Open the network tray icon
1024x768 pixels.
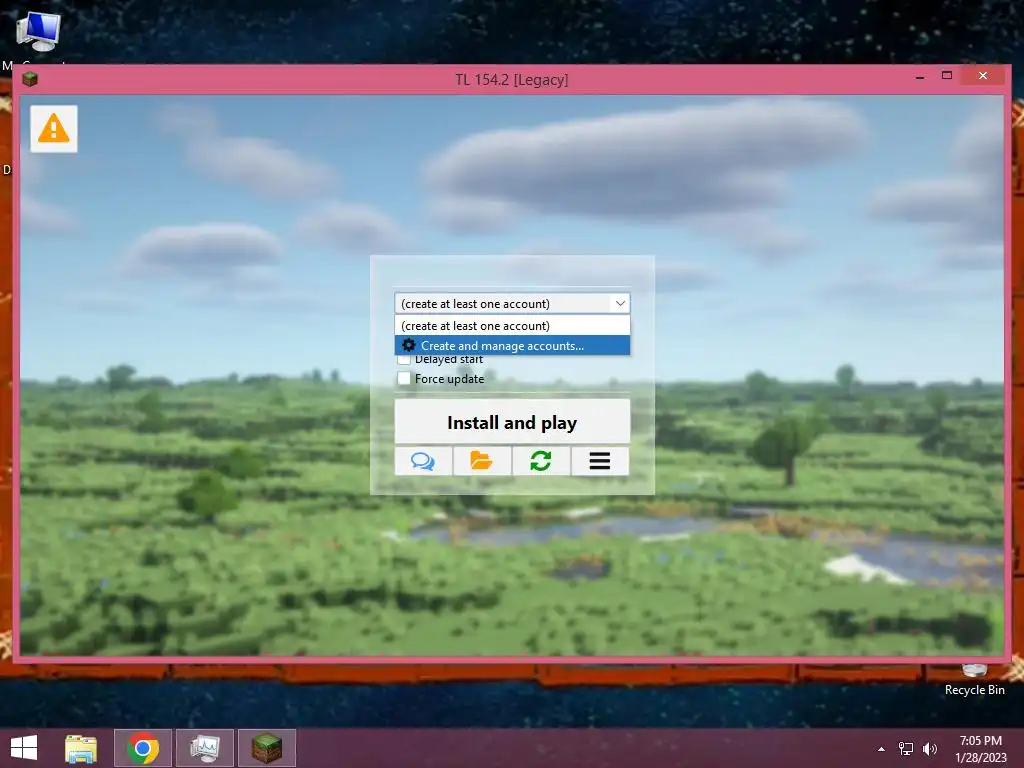tap(906, 749)
